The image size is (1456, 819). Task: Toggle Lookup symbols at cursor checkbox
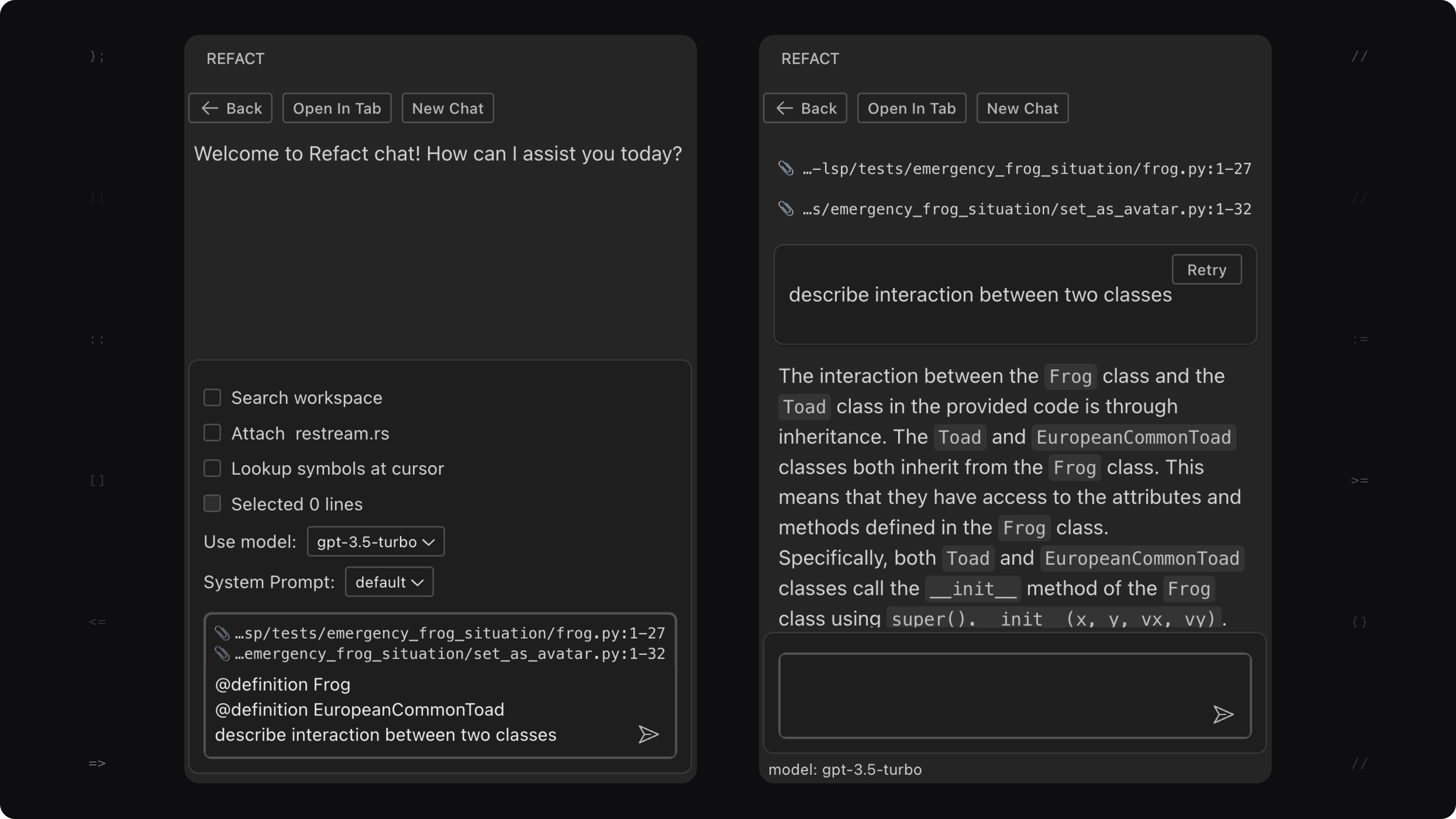coord(212,468)
